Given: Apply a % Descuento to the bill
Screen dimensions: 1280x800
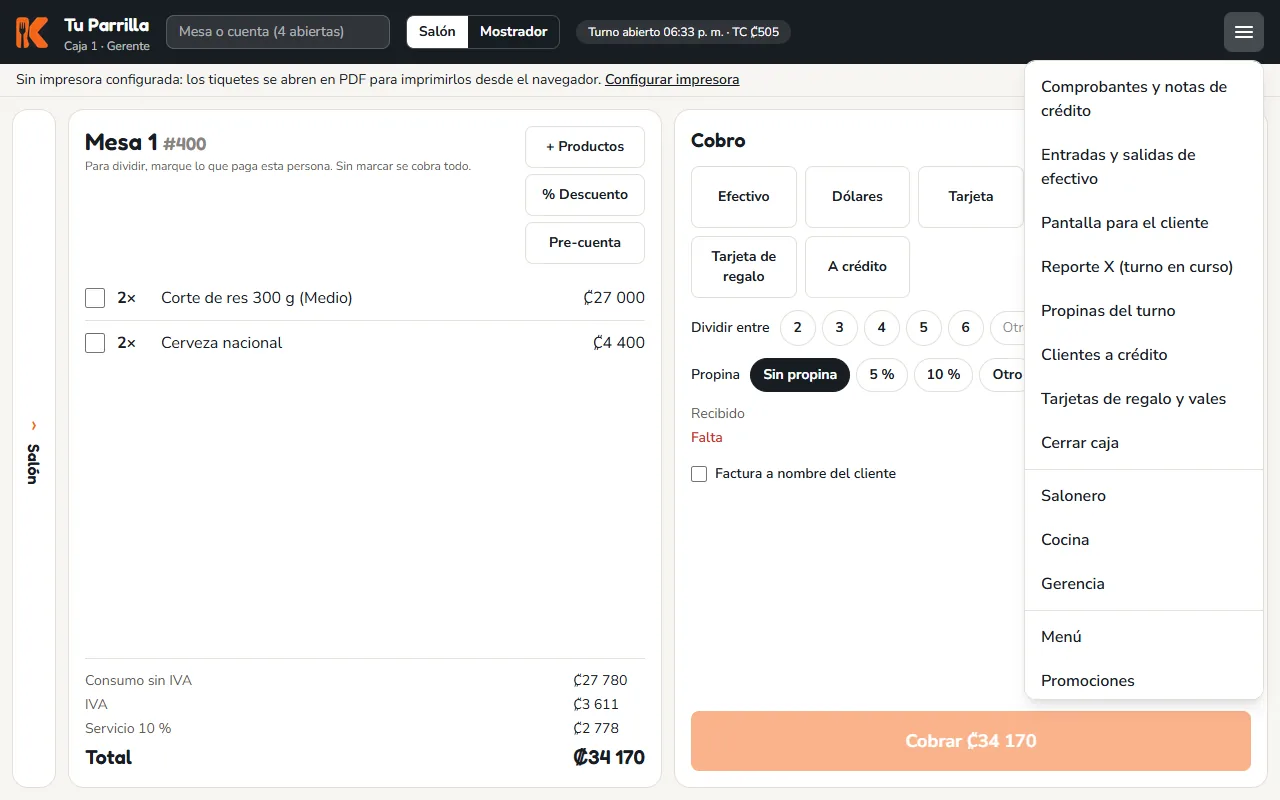Looking at the screenshot, I should tap(585, 195).
